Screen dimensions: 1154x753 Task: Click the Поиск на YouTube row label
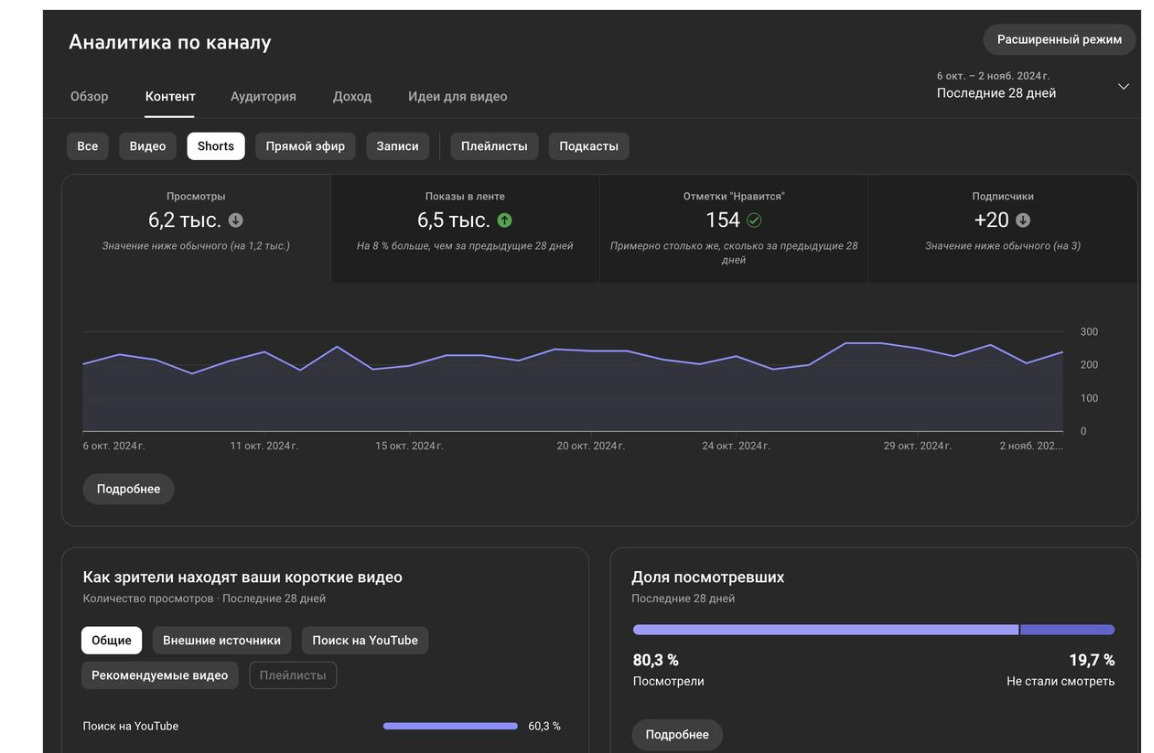click(130, 727)
